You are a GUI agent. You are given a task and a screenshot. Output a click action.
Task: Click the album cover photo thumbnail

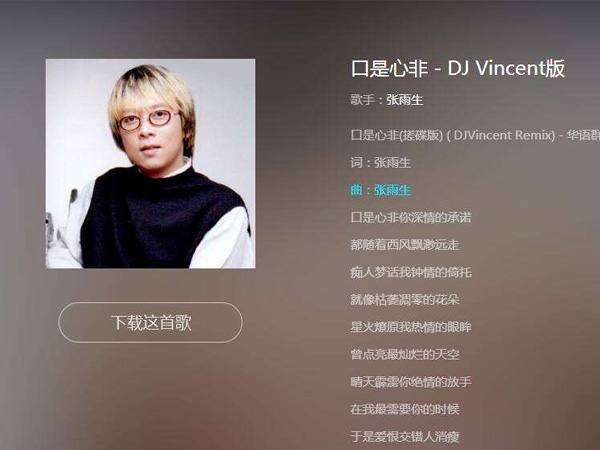(x=150, y=163)
